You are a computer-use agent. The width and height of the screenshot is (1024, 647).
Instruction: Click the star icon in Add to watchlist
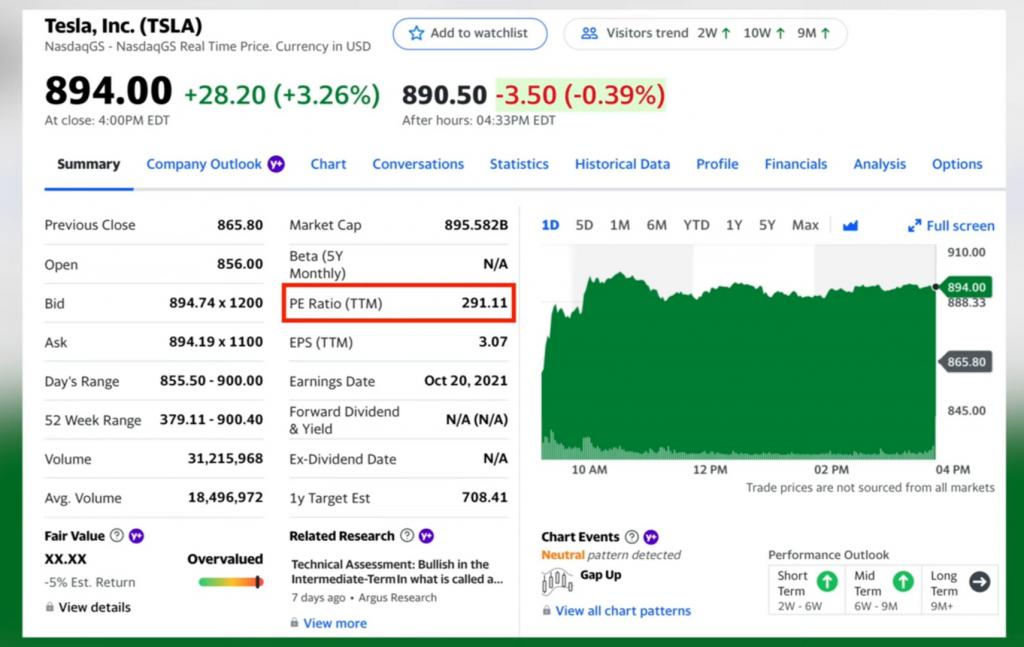416,33
